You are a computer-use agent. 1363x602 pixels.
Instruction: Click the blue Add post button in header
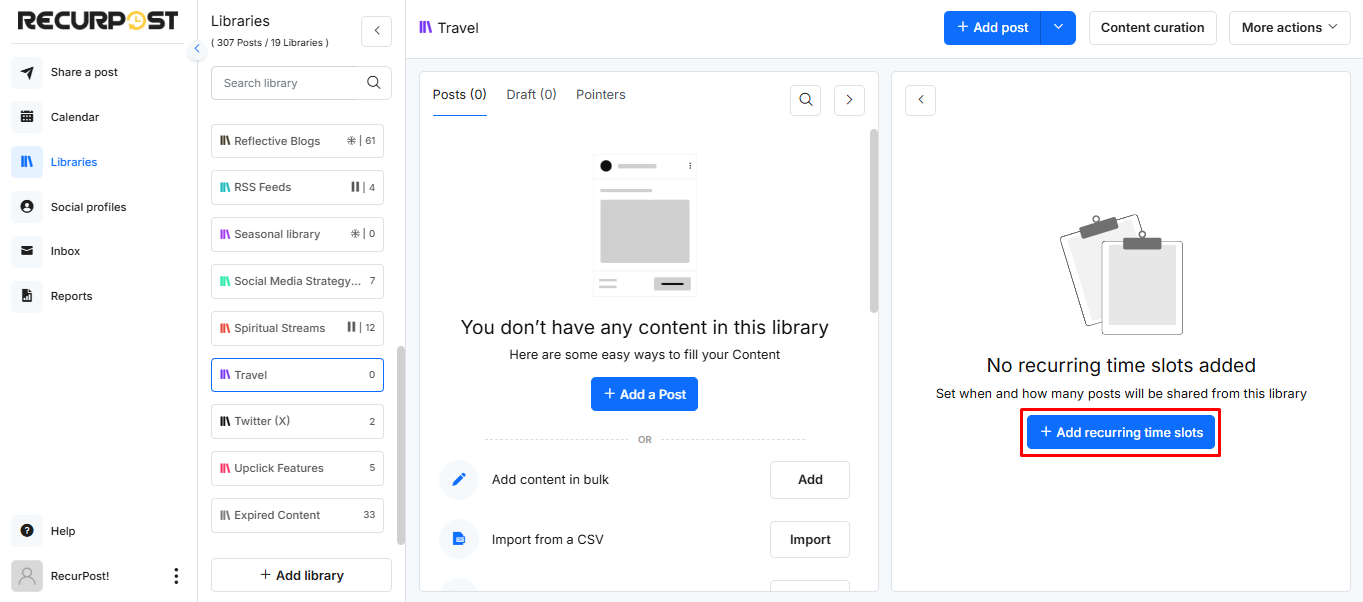(992, 28)
